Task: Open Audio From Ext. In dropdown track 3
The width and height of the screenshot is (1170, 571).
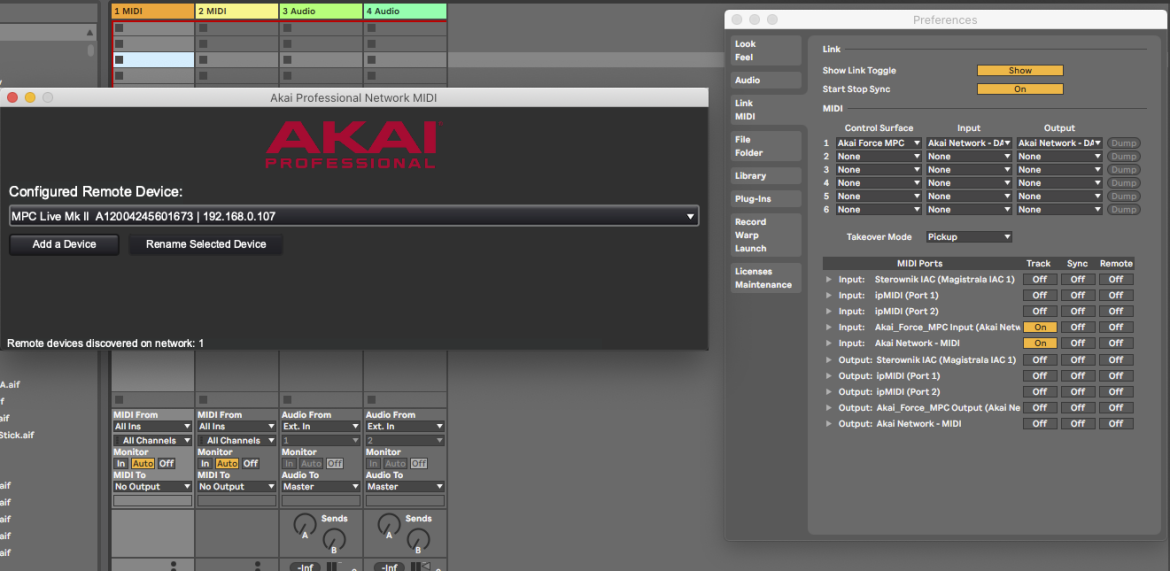Action: tap(321, 426)
